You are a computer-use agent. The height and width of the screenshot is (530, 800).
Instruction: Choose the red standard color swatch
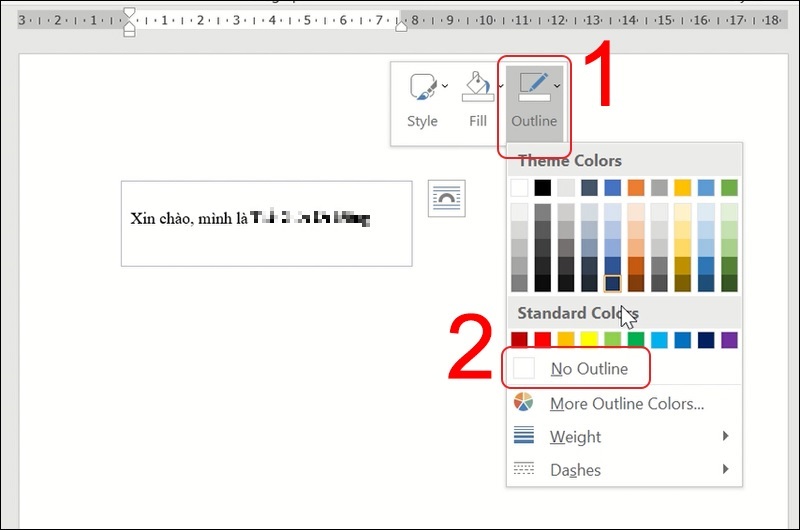coord(543,340)
